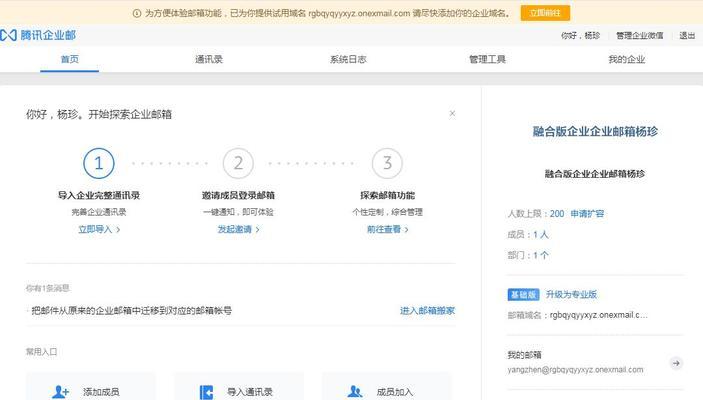
Task: Click the mailbox domain rgbqyqyyxyz.onexmail value
Action: [x=599, y=315]
